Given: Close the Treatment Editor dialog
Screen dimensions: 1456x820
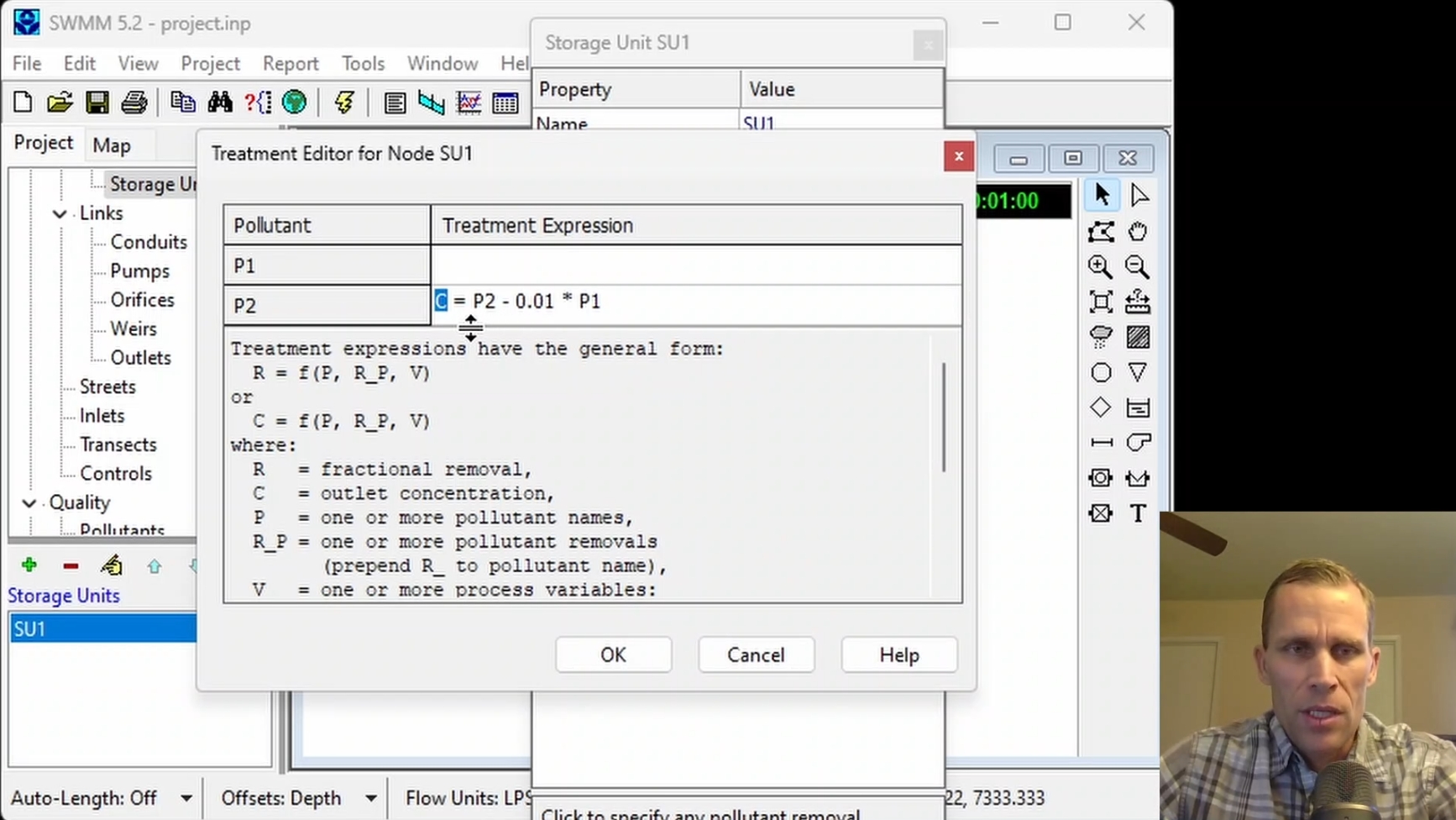Looking at the screenshot, I should [x=958, y=156].
